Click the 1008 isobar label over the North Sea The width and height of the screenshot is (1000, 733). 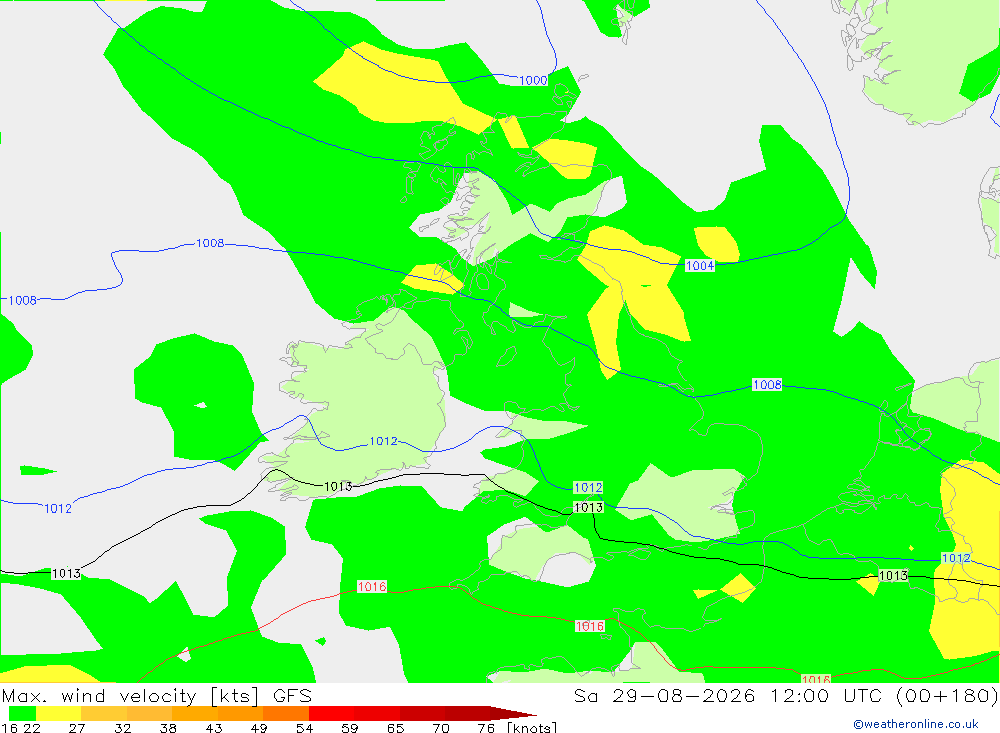[x=767, y=385]
